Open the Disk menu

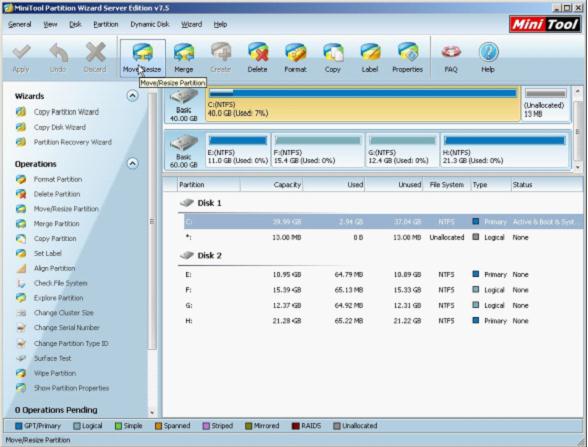point(75,24)
